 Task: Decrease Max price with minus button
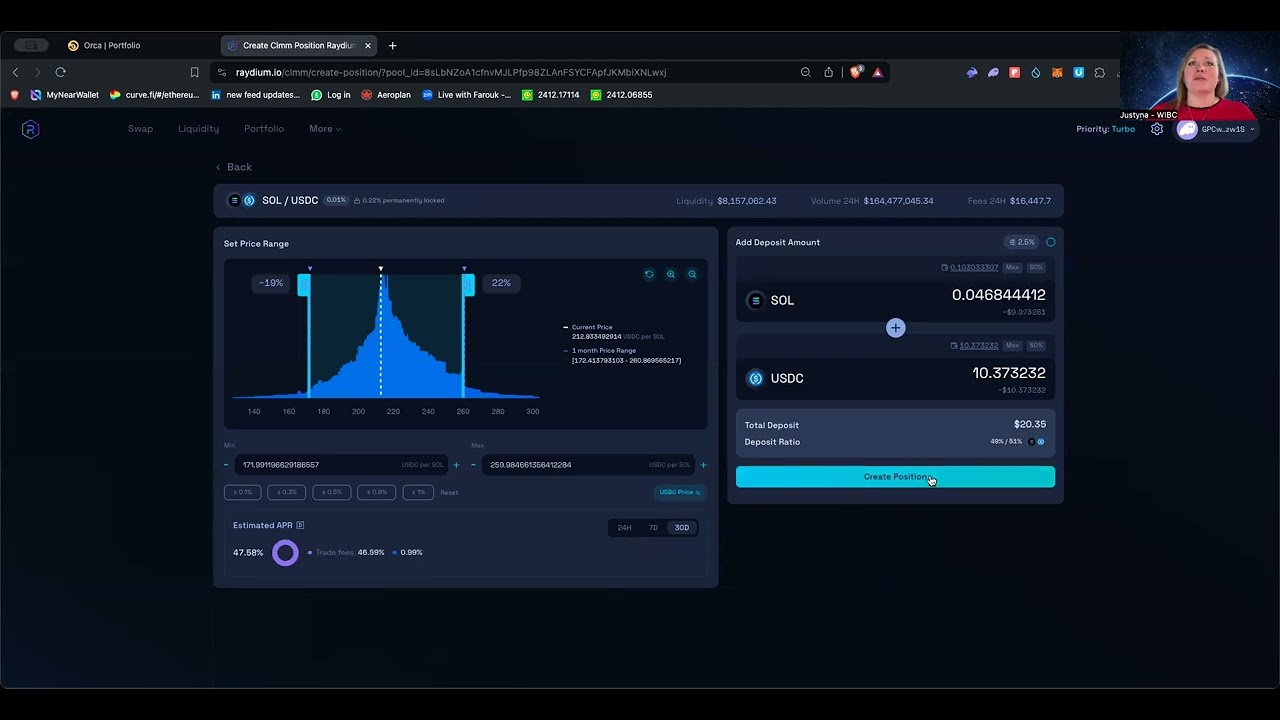[473, 465]
